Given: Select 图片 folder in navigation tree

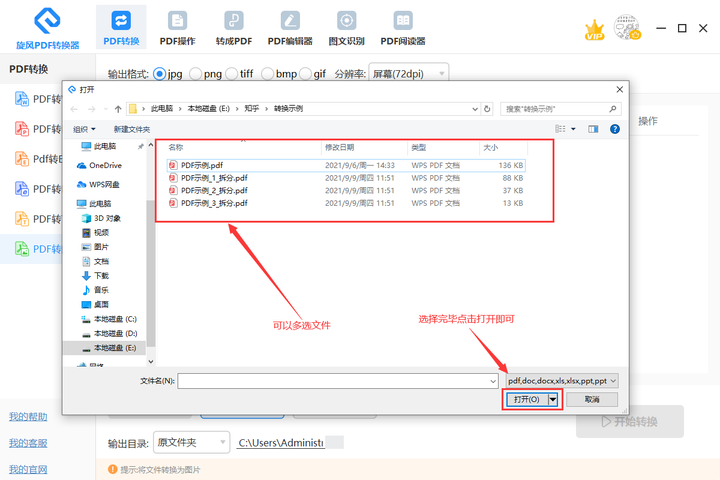Looking at the screenshot, I should click(x=96, y=247).
